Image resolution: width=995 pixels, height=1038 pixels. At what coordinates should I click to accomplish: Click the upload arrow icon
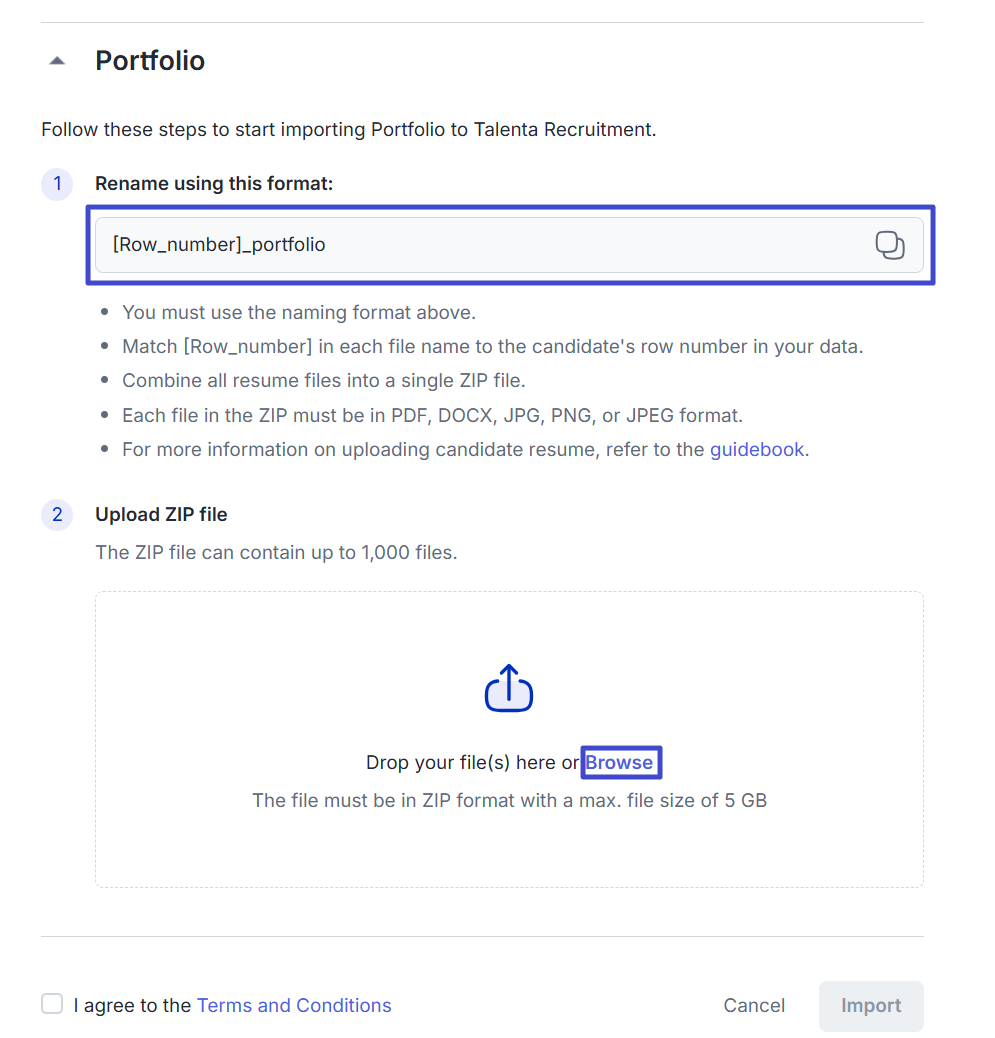(x=509, y=688)
